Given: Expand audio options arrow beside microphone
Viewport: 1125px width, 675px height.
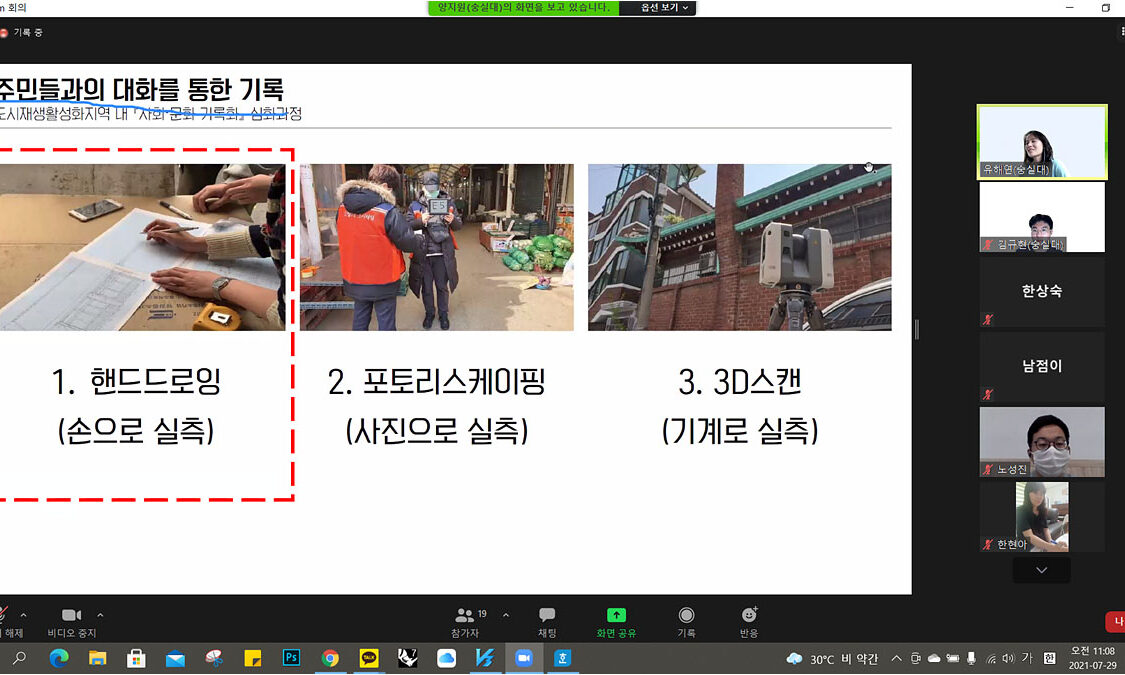Looking at the screenshot, I should coord(24,615).
